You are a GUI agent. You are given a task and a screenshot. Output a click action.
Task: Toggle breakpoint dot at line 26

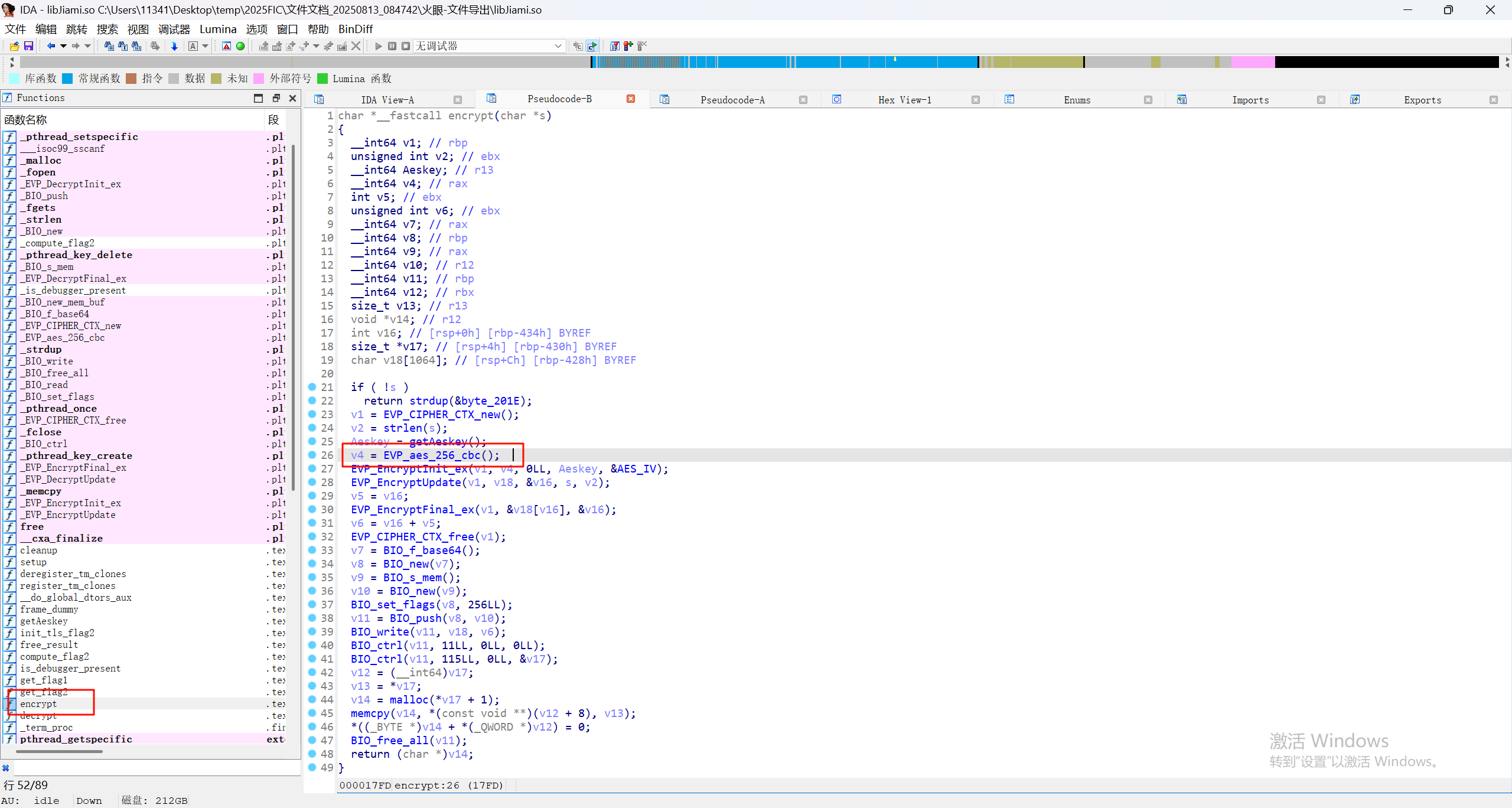pos(312,455)
